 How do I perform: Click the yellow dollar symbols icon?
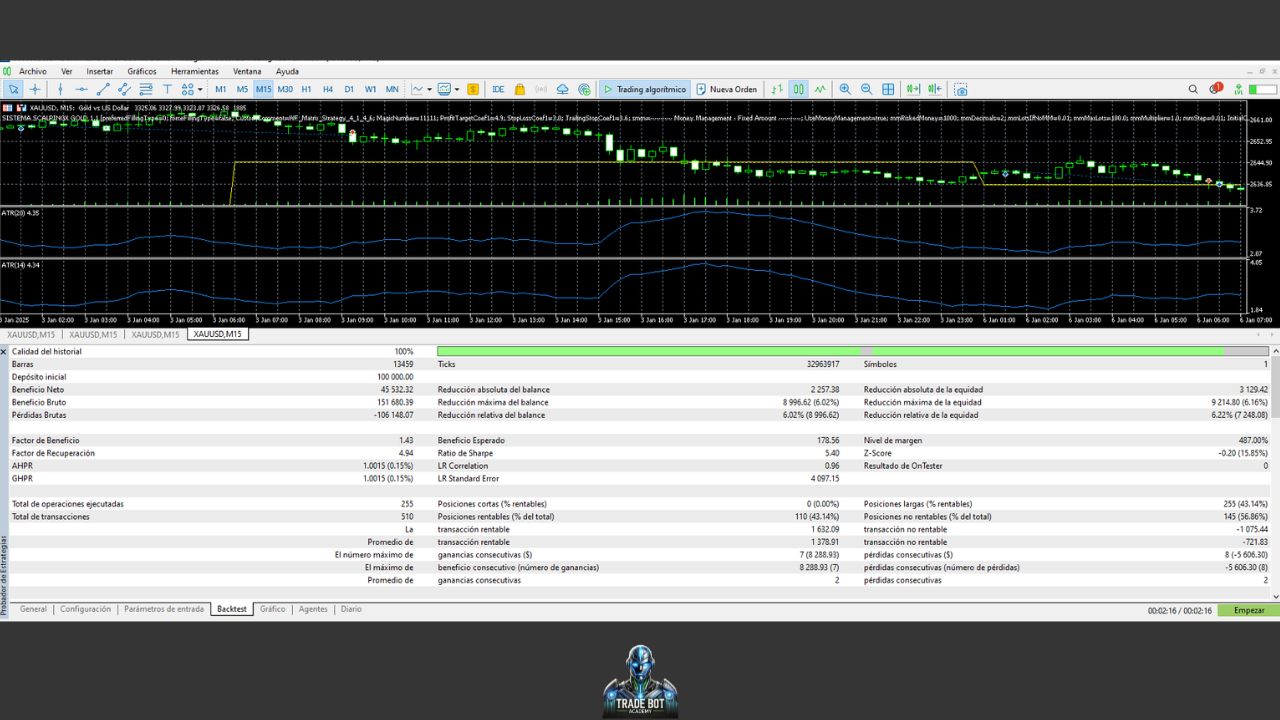click(x=473, y=89)
